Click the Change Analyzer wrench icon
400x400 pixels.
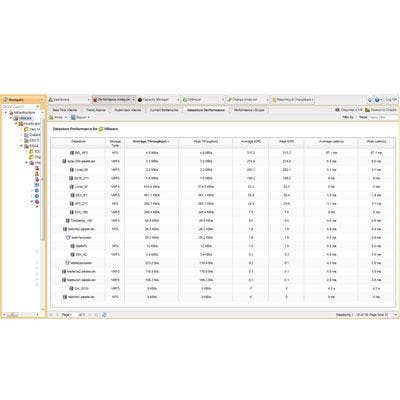229,100
